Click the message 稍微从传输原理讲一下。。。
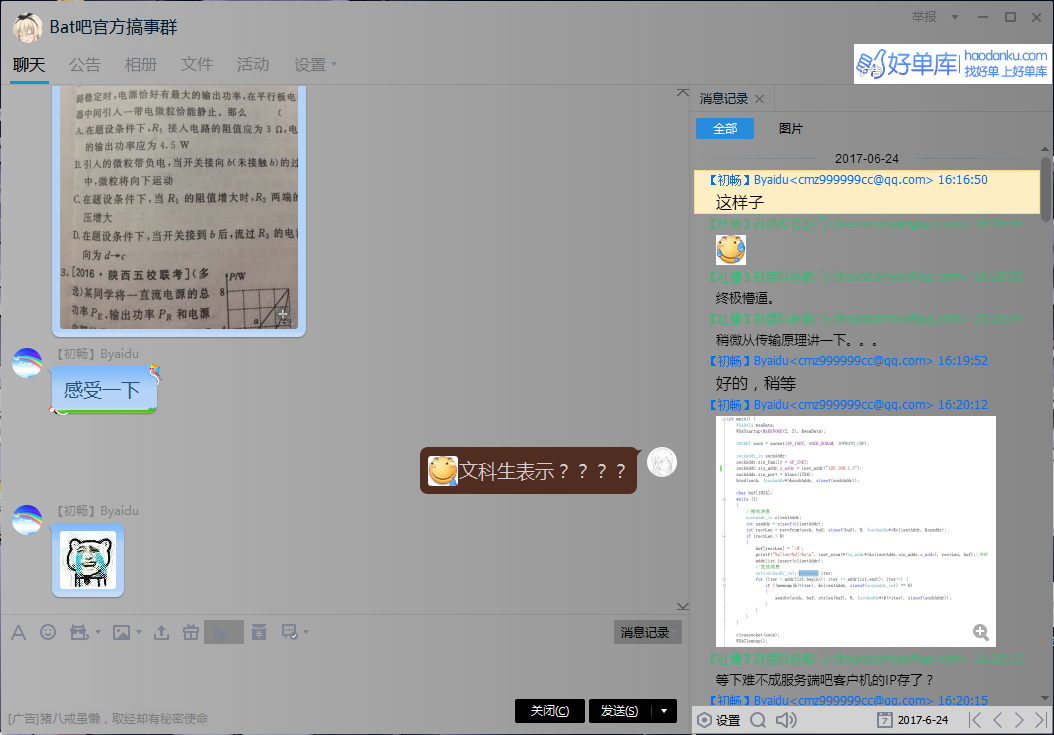The width and height of the screenshot is (1054, 735). [797, 340]
